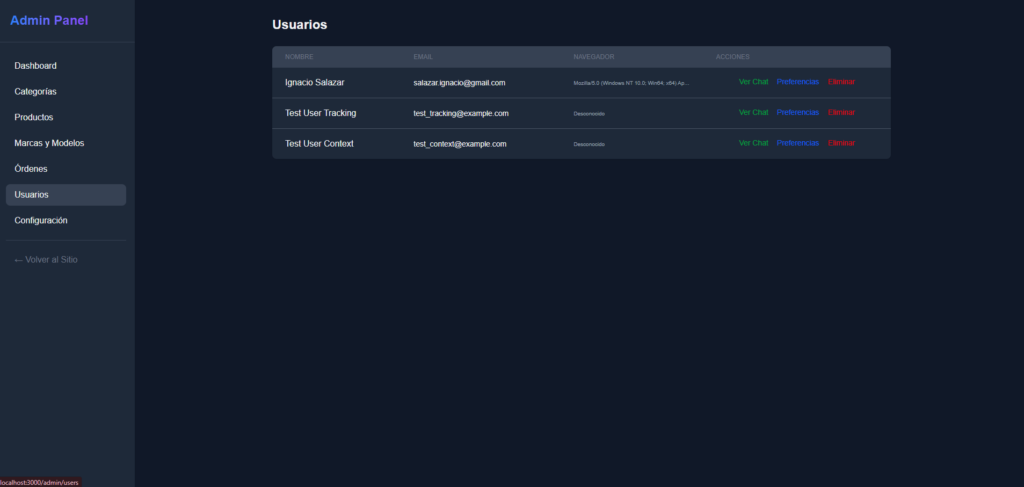This screenshot has height=487, width=1024.
Task: Click the Volver al Sitio link
Action: (46, 260)
